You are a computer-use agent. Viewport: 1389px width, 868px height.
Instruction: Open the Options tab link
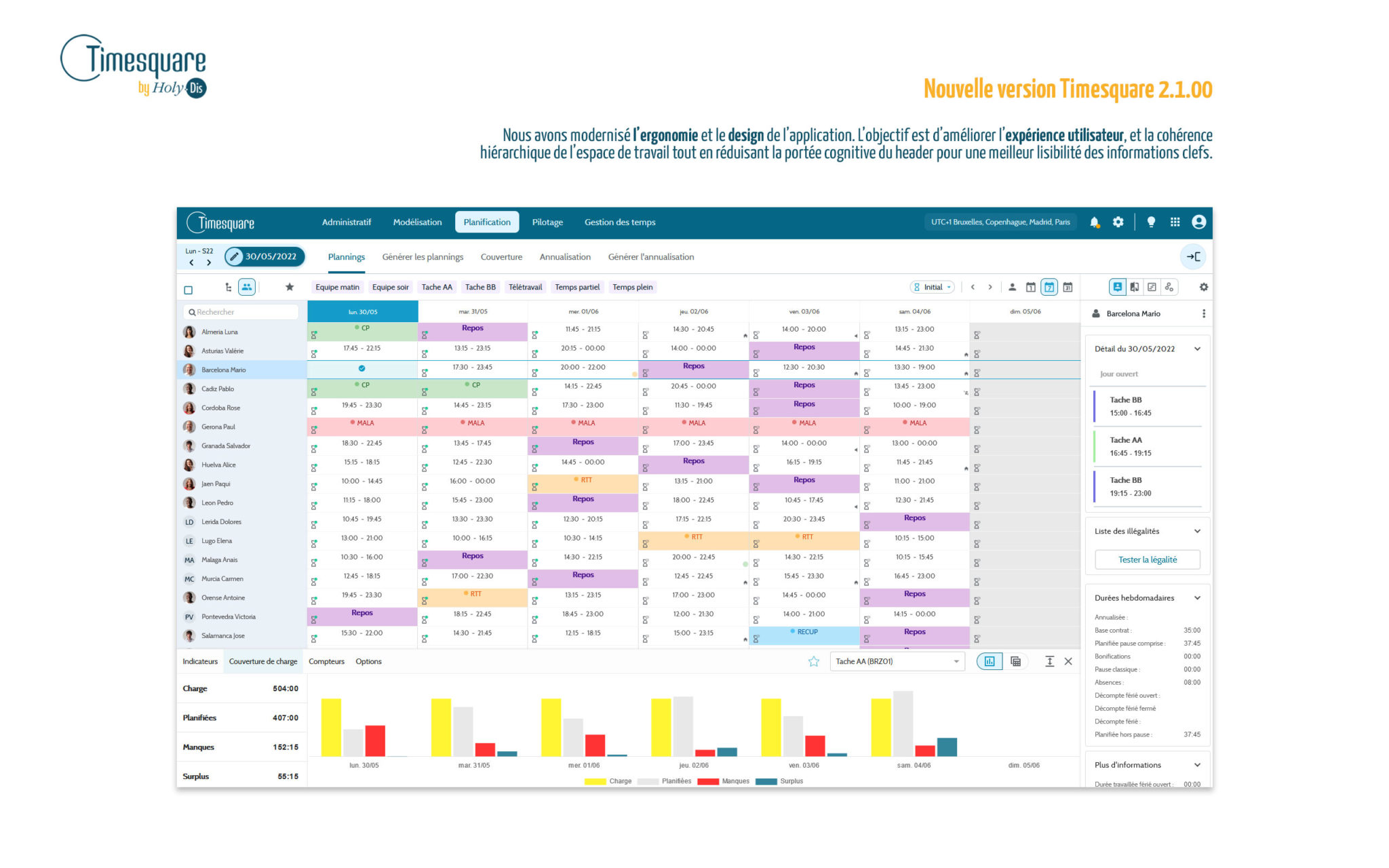368,661
